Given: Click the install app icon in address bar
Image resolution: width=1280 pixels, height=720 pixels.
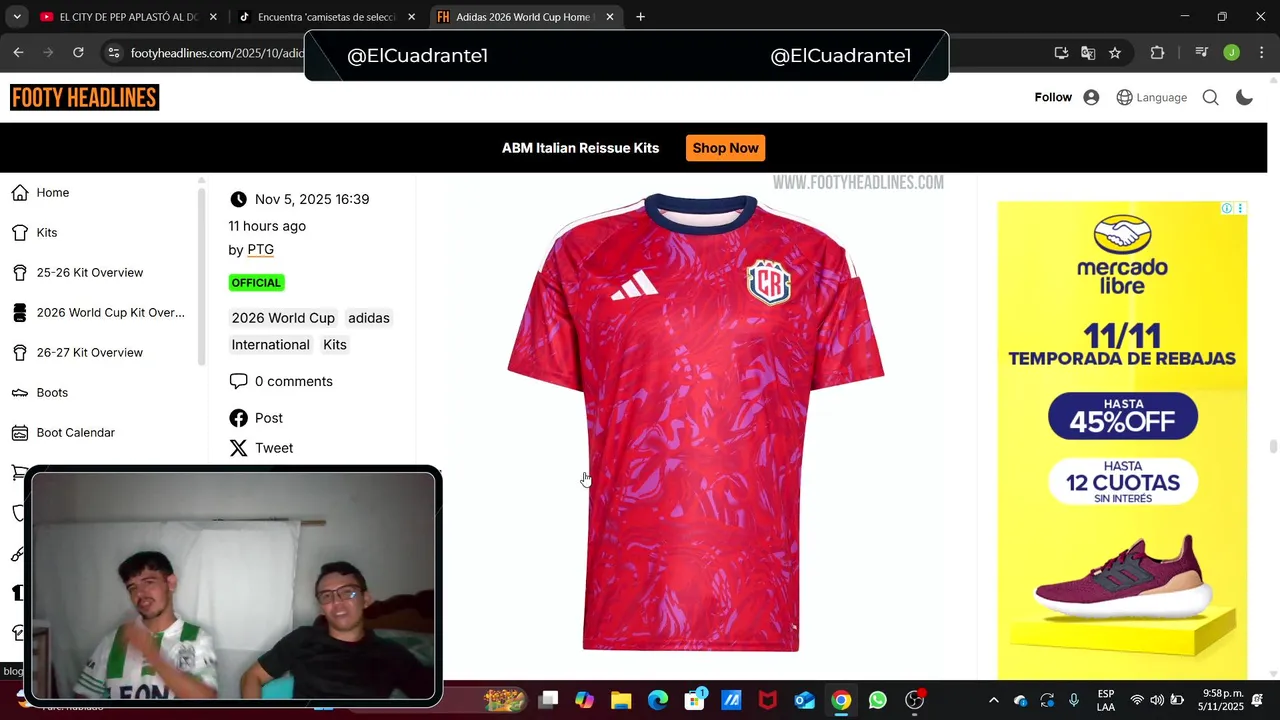Looking at the screenshot, I should [x=1061, y=53].
